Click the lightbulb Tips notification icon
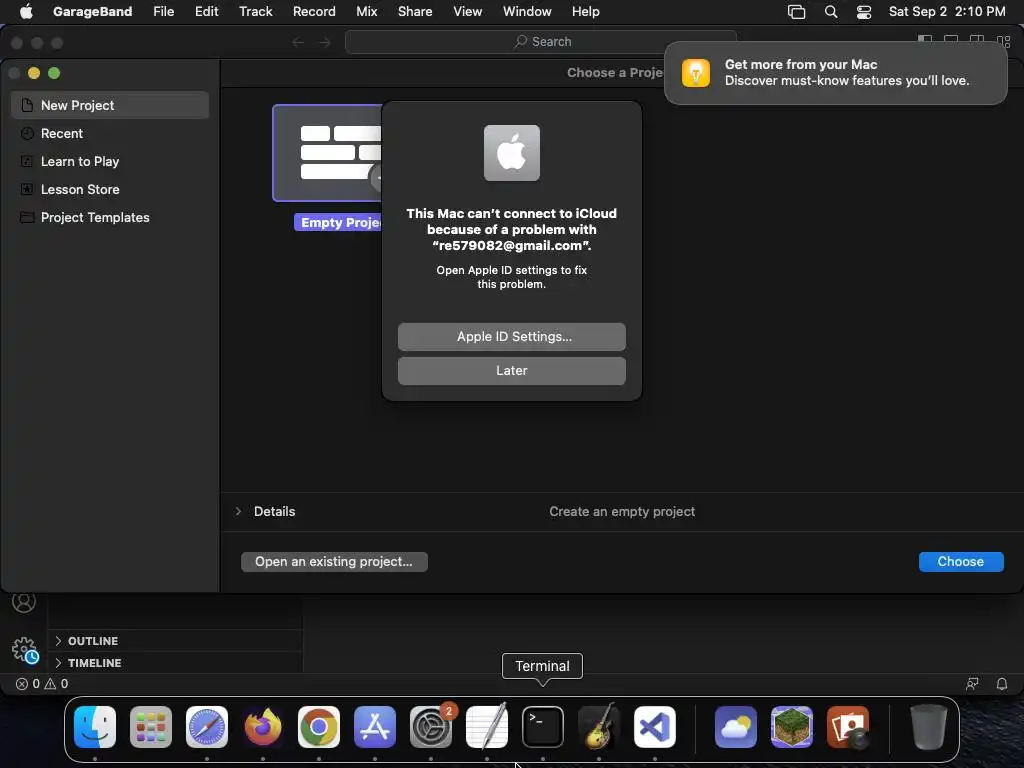This screenshot has height=768, width=1024. [696, 72]
